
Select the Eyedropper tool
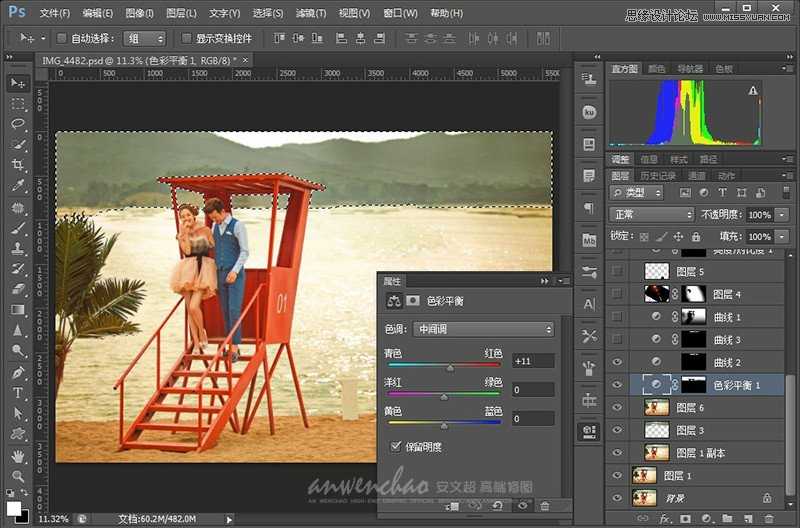click(x=18, y=186)
